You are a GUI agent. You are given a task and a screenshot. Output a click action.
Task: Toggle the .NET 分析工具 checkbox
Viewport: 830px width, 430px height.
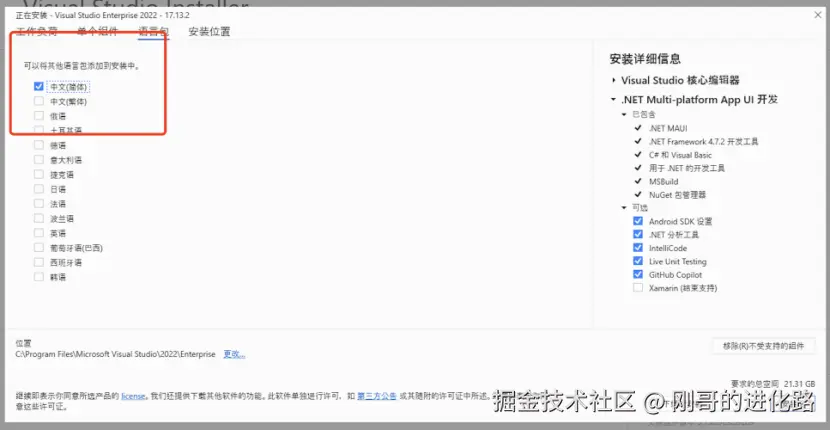click(x=638, y=235)
